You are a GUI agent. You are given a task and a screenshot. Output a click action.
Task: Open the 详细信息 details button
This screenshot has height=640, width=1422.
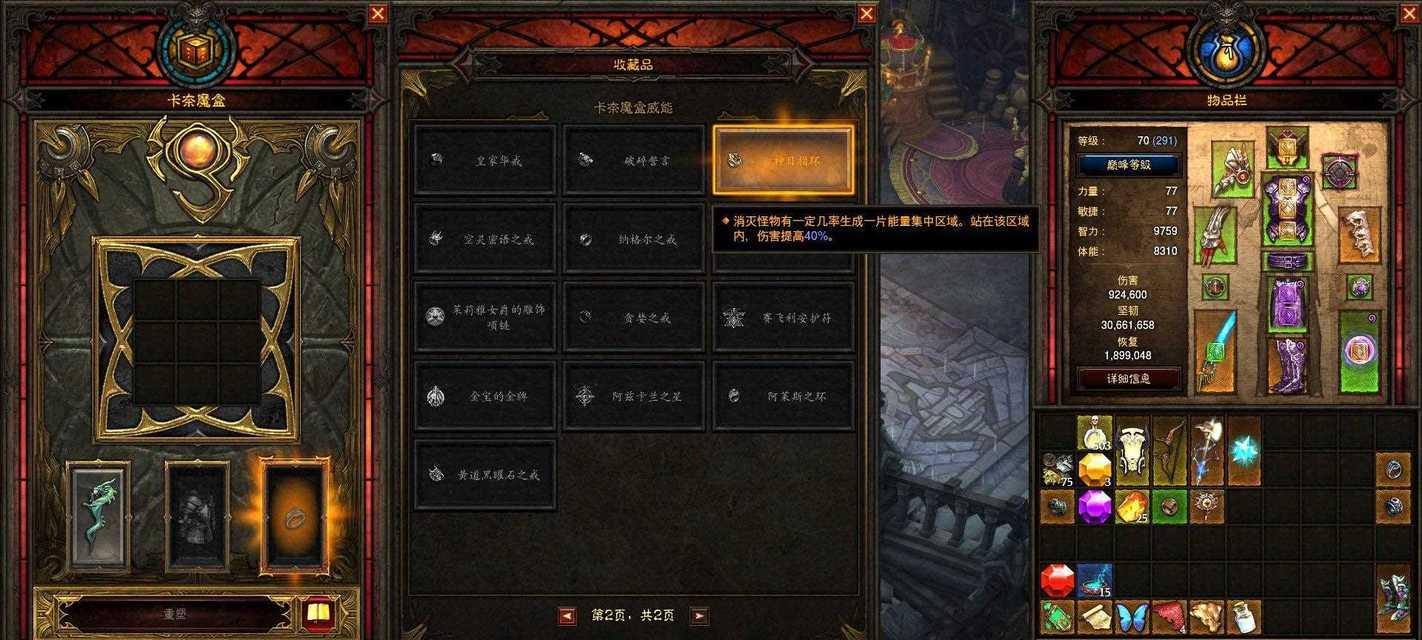1128,379
